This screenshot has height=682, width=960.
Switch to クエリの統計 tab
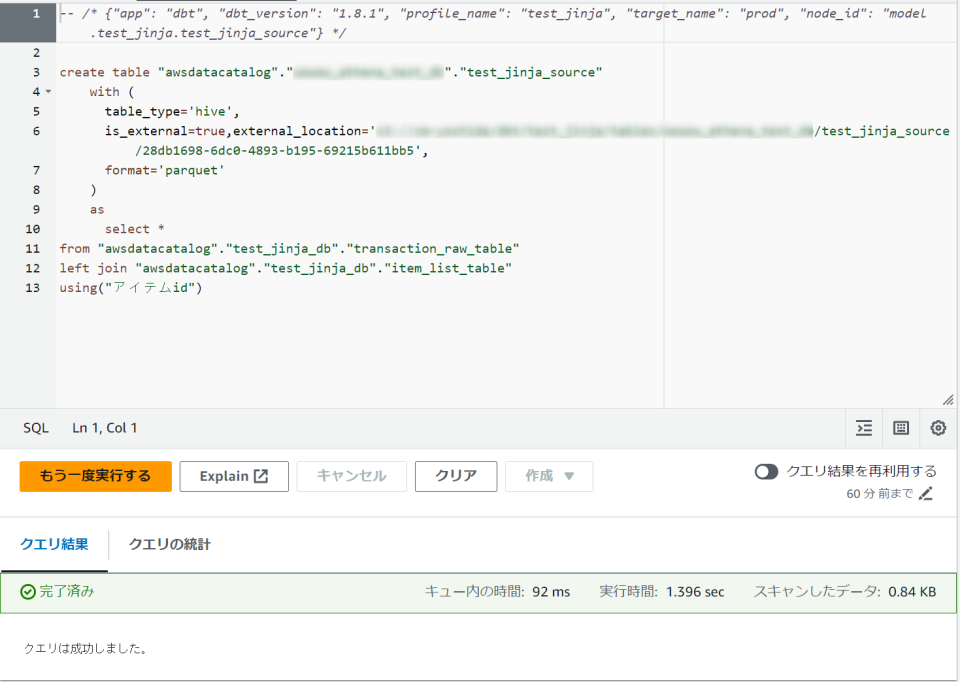coord(170,544)
